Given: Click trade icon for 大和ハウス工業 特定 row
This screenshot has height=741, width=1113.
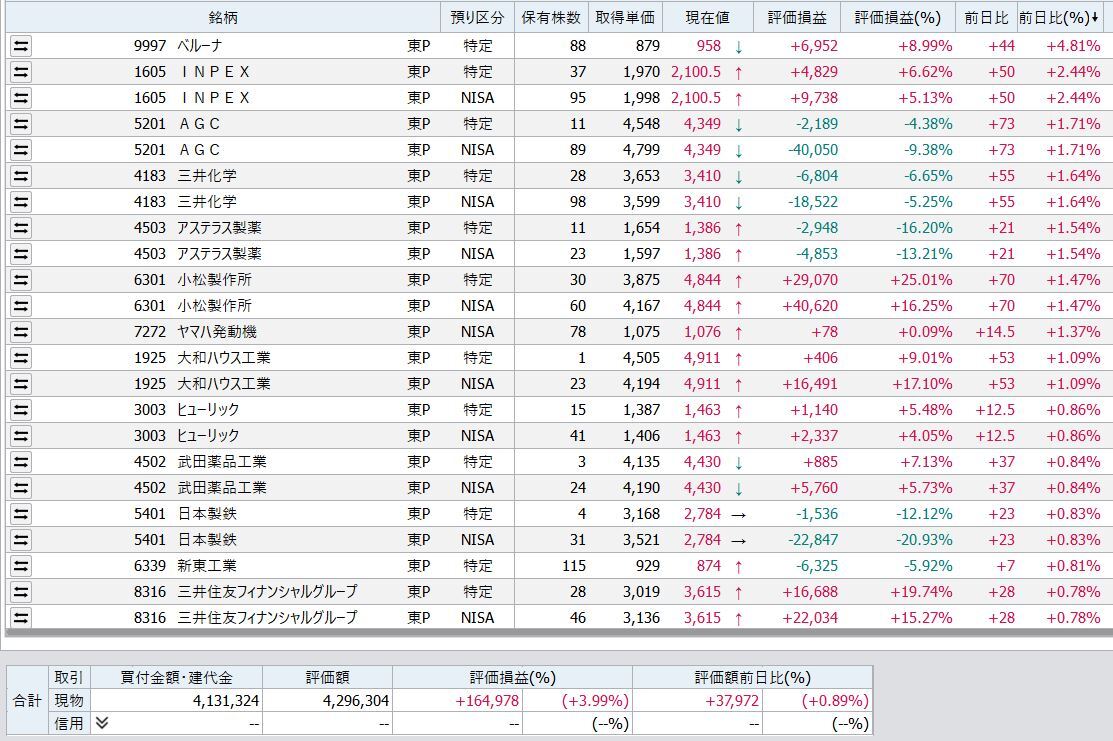Looking at the screenshot, I should click(21, 358).
